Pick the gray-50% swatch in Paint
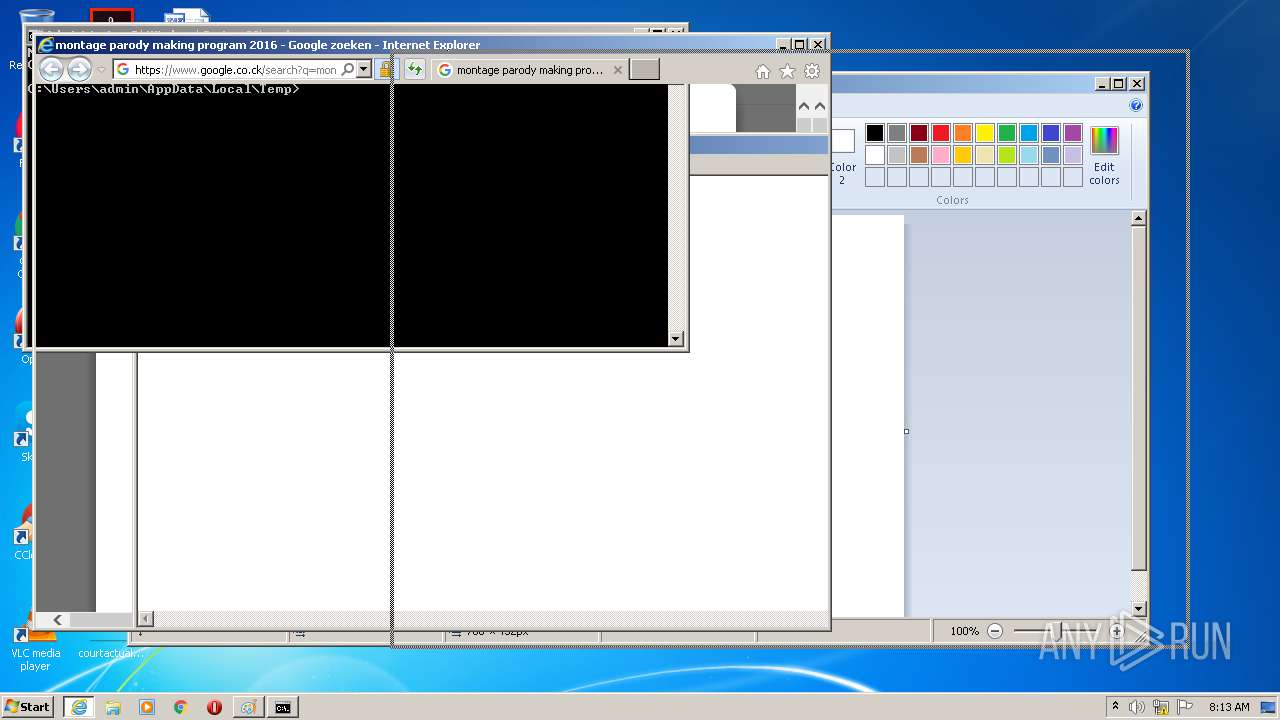The image size is (1280, 720). click(897, 133)
